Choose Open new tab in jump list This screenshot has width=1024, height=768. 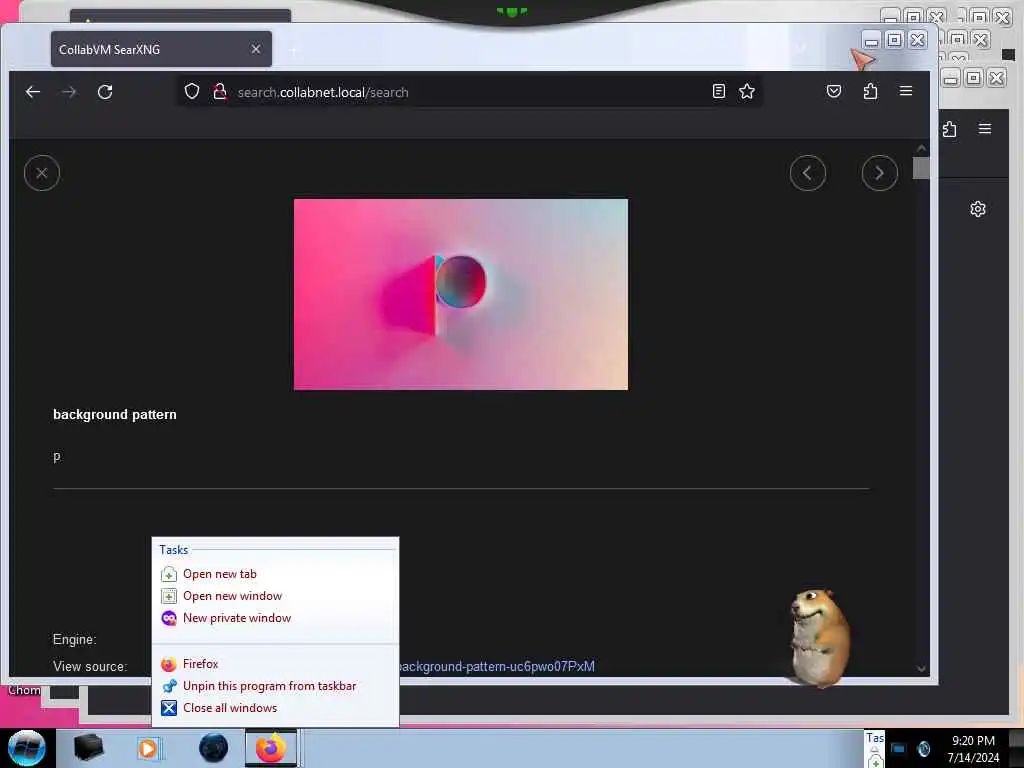coord(275,574)
